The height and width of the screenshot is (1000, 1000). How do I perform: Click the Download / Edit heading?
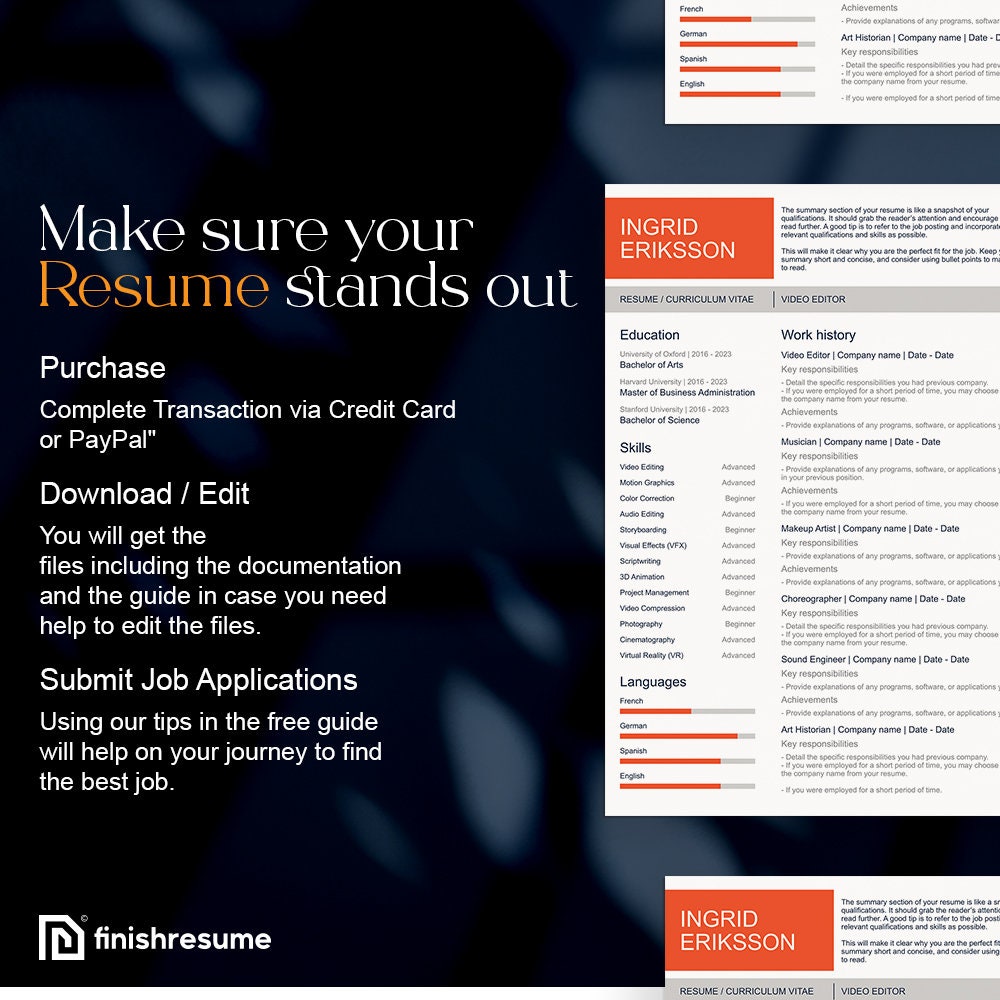(x=144, y=494)
